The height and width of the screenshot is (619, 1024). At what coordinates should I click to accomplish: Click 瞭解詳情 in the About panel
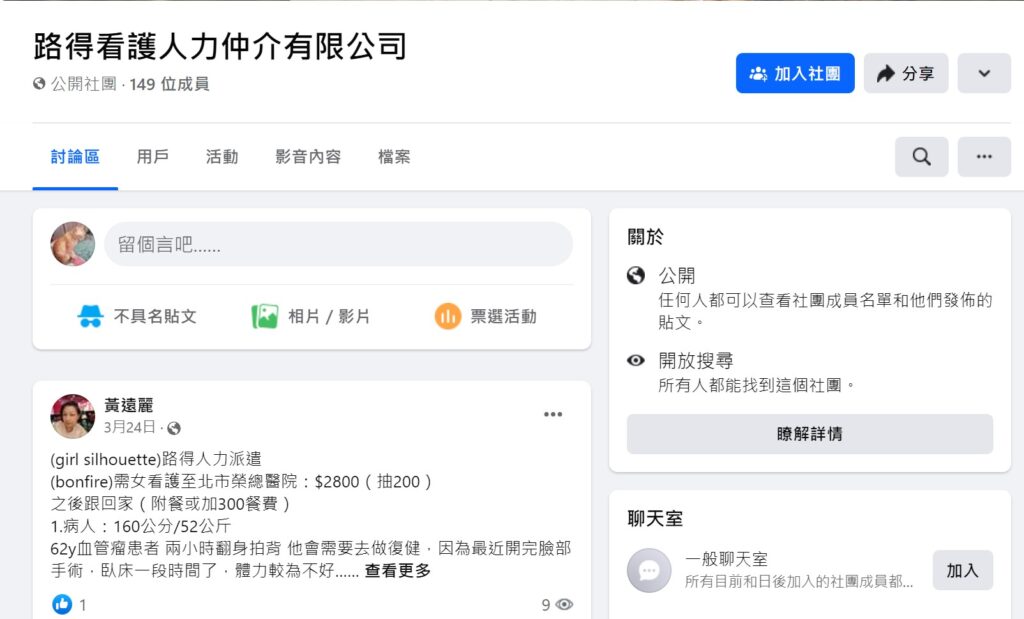point(810,434)
